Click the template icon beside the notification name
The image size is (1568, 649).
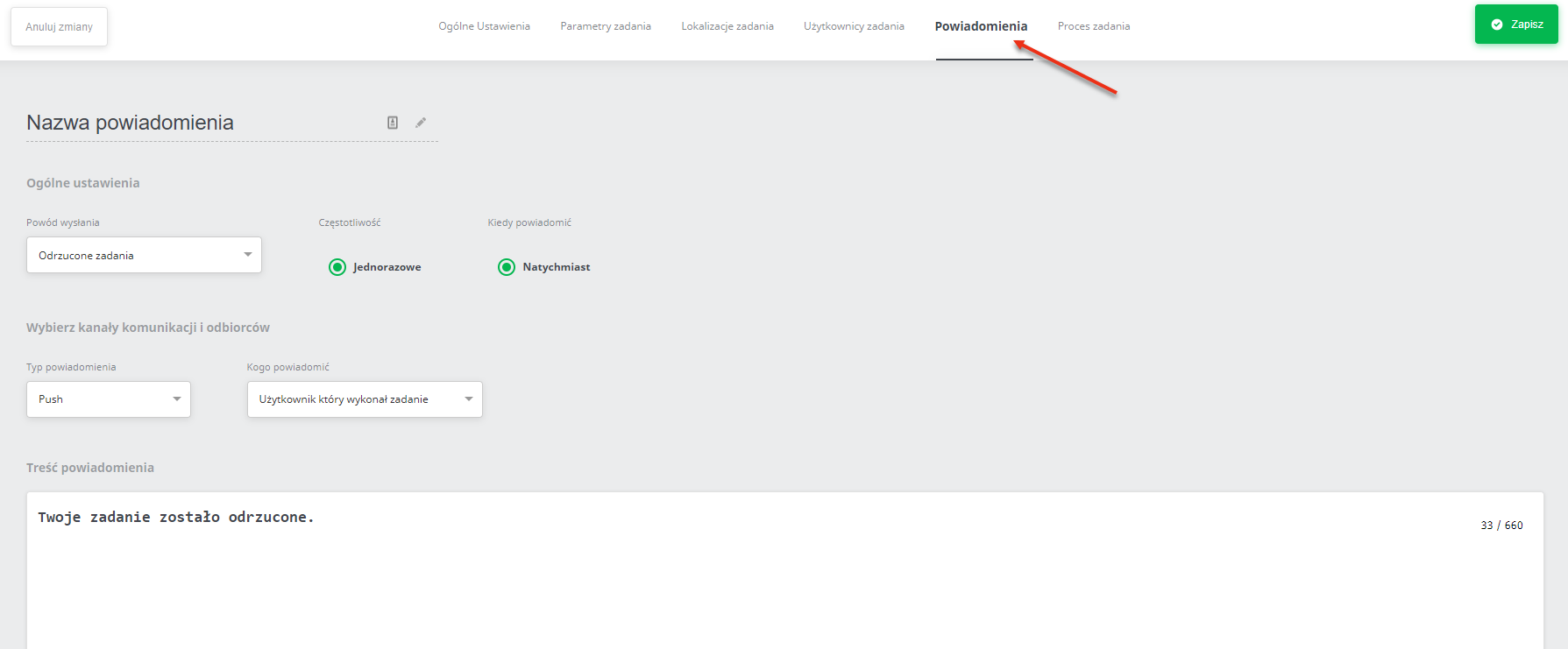393,123
